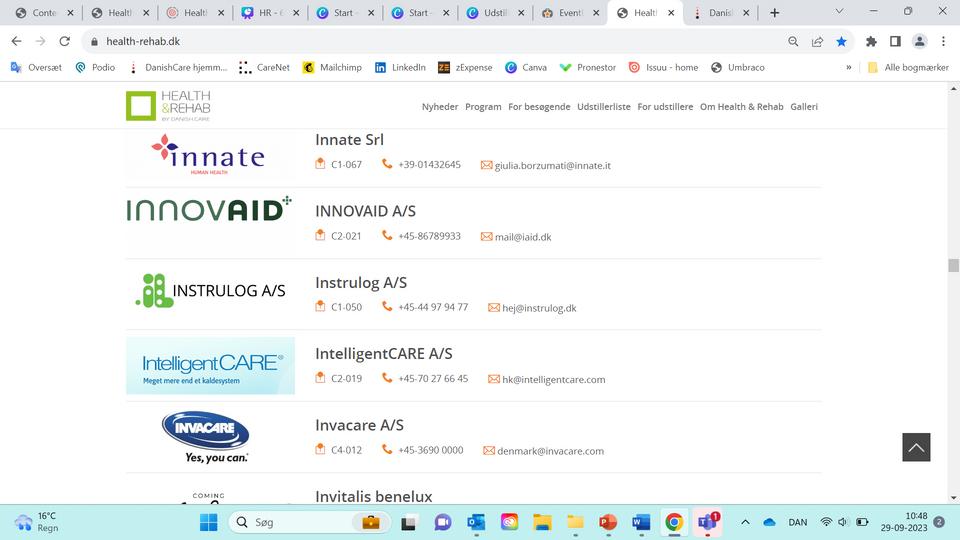The height and width of the screenshot is (540, 960).
Task: Open Outlook from the taskbar
Action: 476,522
